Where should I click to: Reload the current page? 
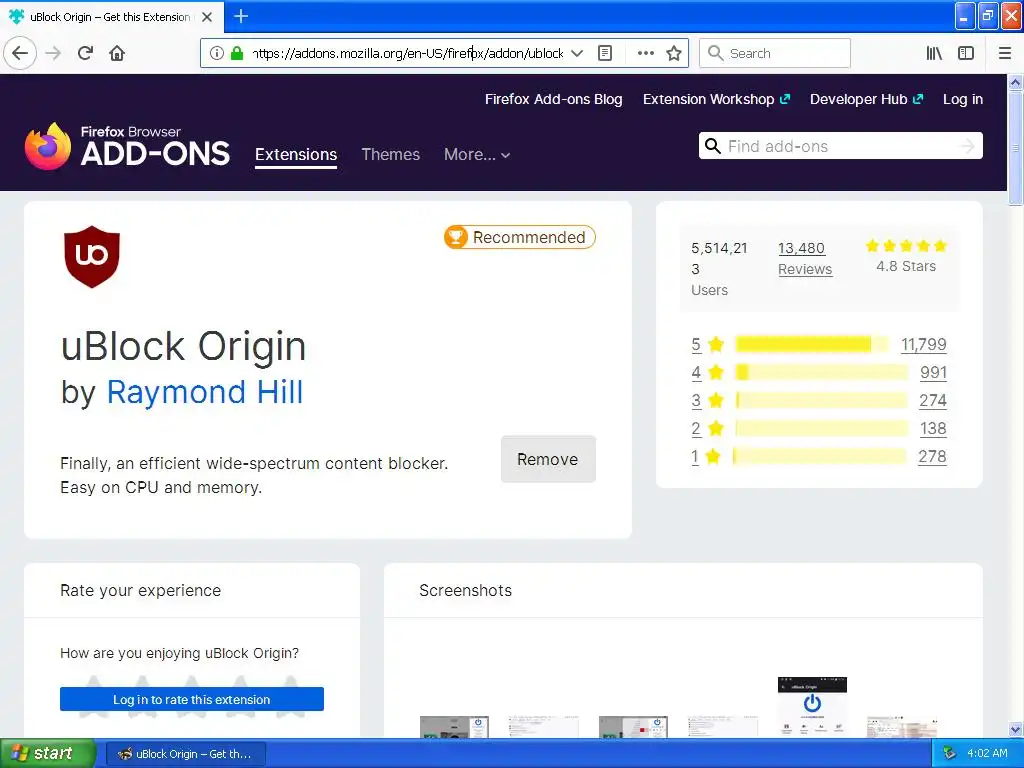tap(85, 53)
